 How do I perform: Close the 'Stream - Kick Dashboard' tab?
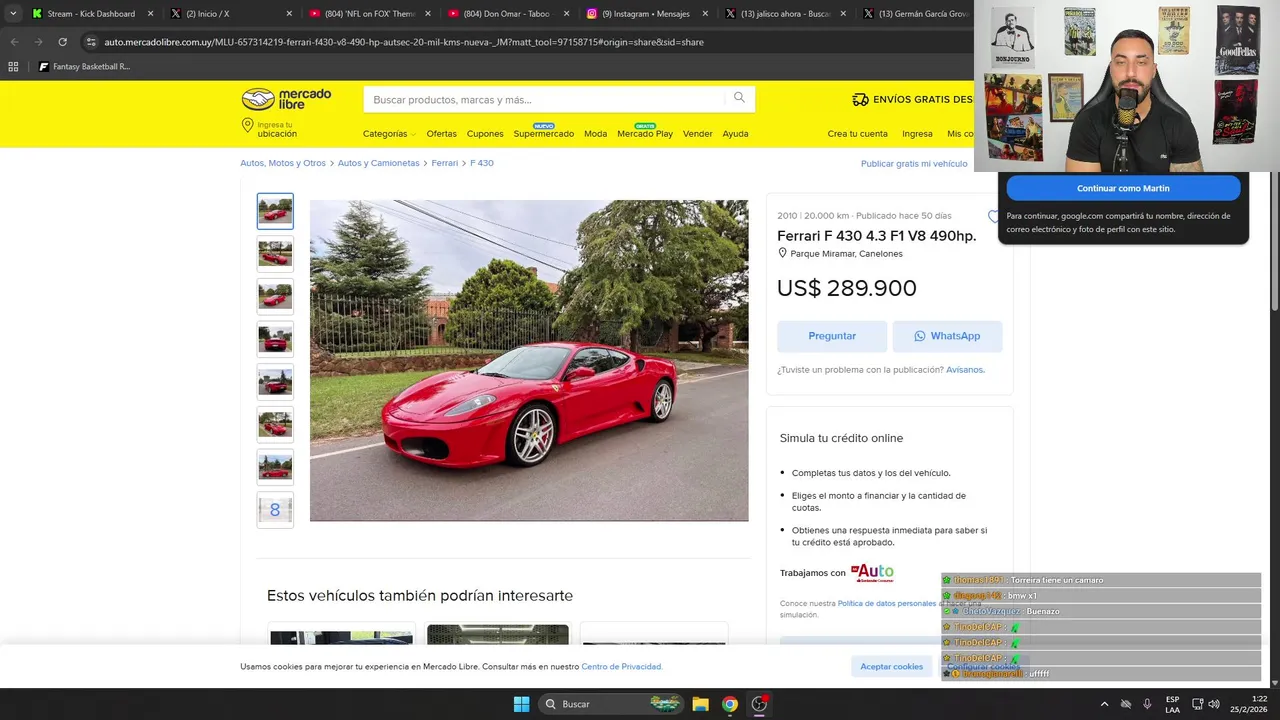coord(151,14)
